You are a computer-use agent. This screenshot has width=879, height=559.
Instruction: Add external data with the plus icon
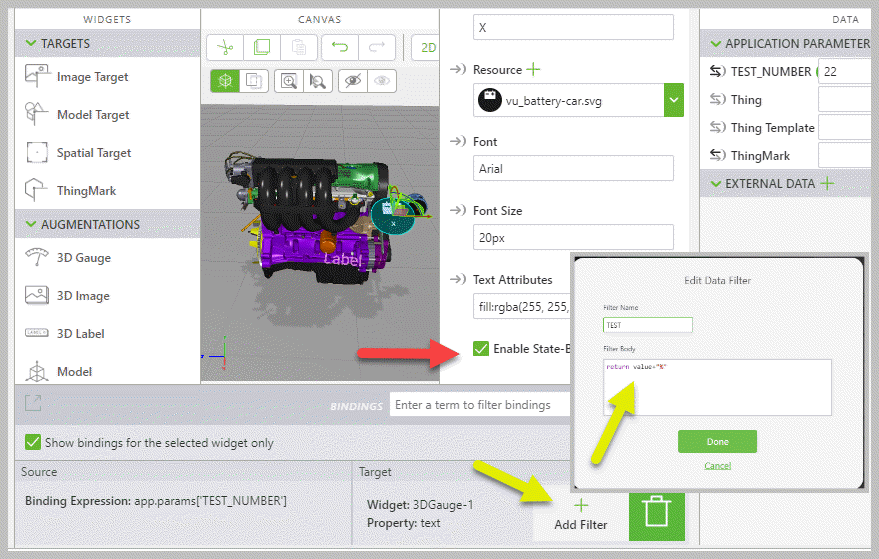826,183
